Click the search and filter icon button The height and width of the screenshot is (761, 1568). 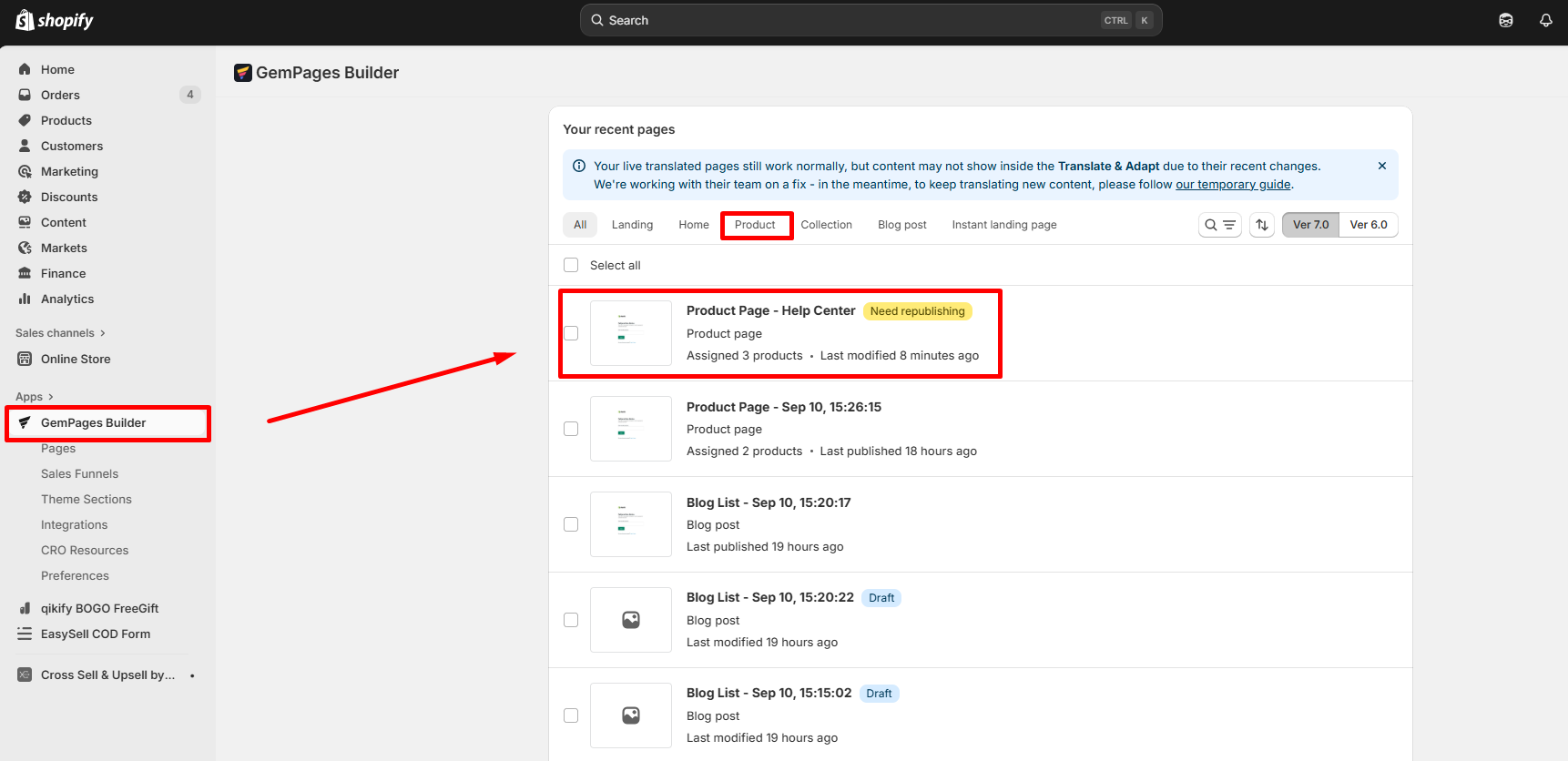coord(1219,225)
